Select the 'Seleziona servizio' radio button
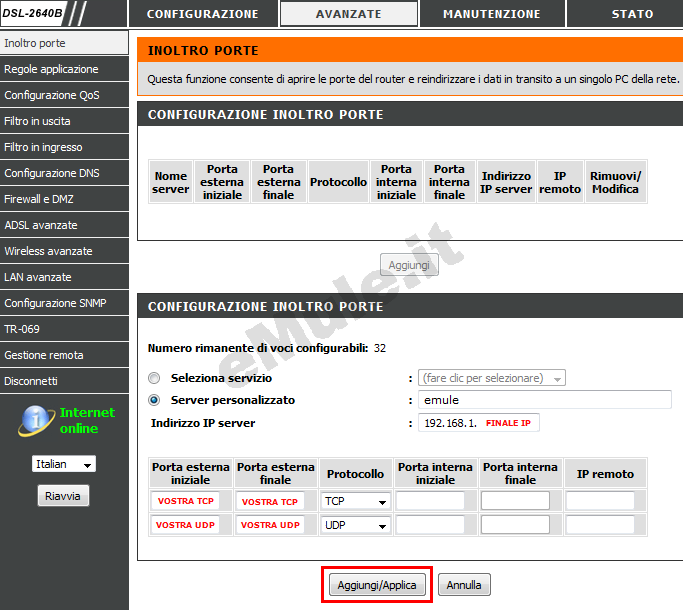 tap(154, 378)
